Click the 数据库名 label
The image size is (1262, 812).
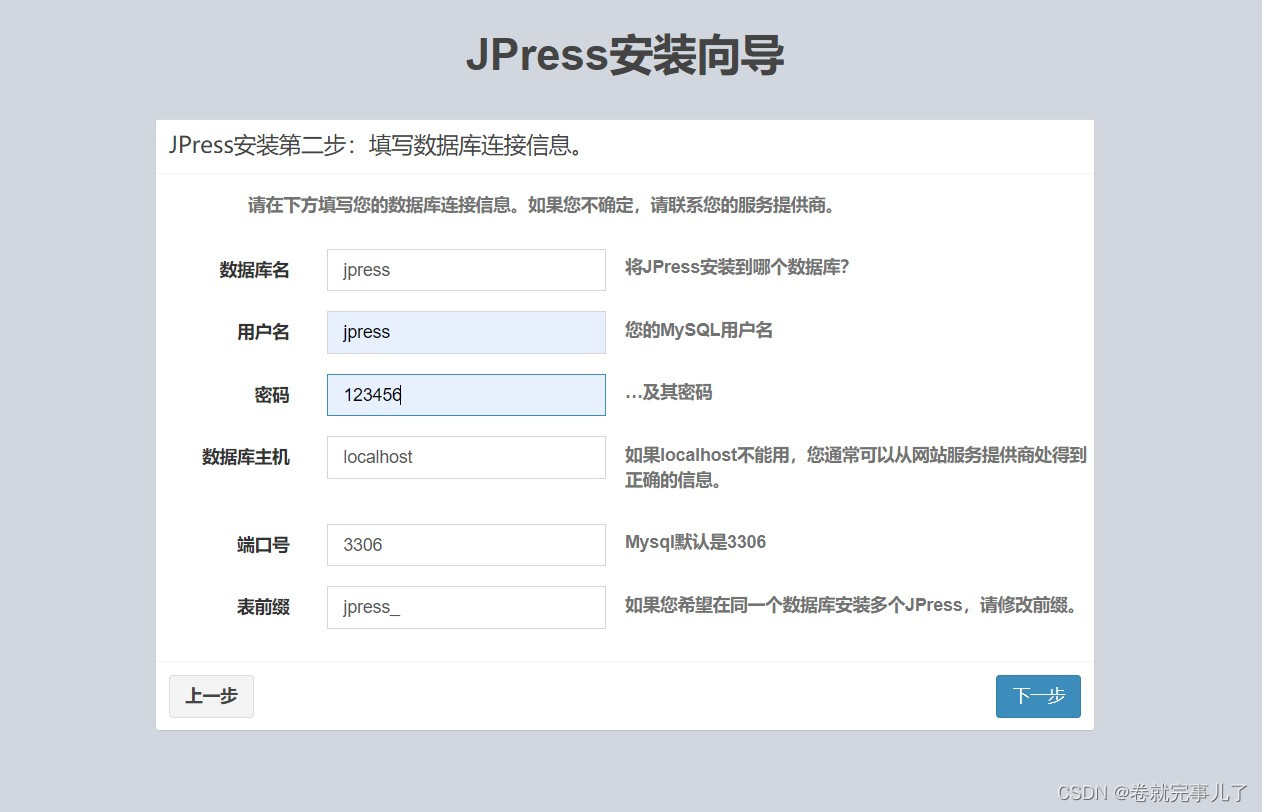(x=255, y=270)
